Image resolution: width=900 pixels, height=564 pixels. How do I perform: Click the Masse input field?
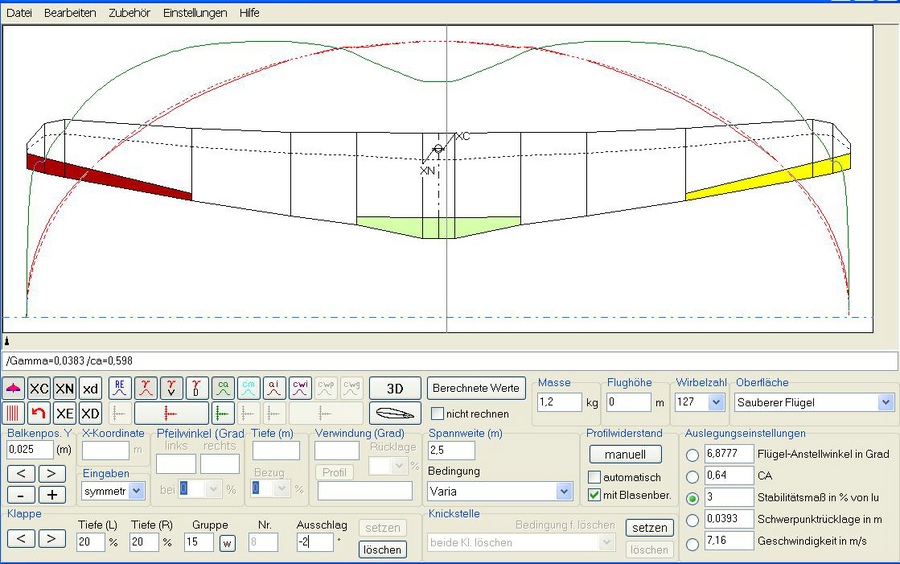pos(559,402)
